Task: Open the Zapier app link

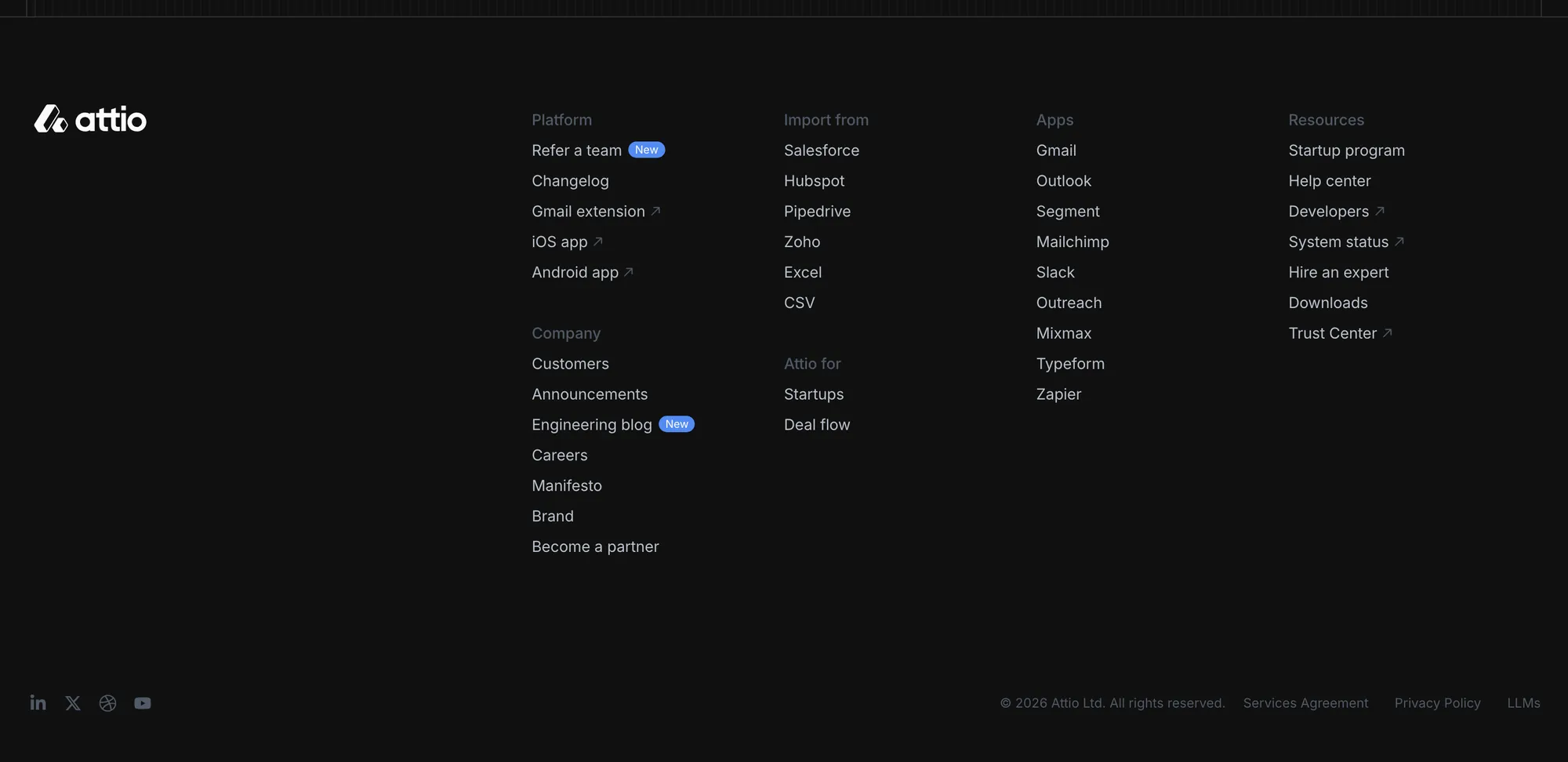Action: pos(1058,394)
